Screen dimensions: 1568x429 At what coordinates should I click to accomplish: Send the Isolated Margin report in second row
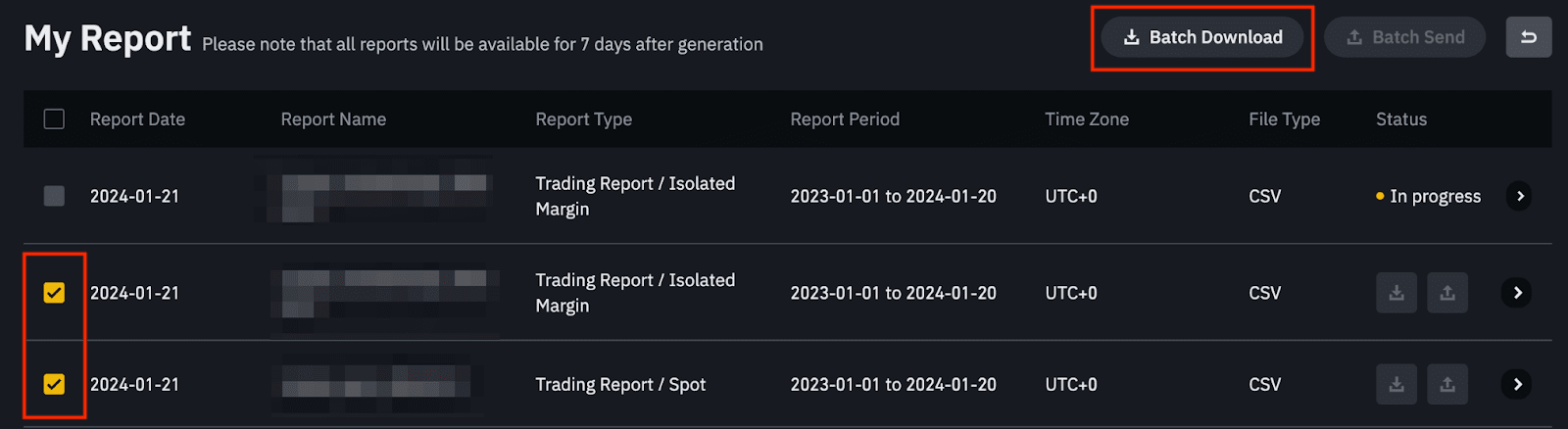pos(1447,293)
